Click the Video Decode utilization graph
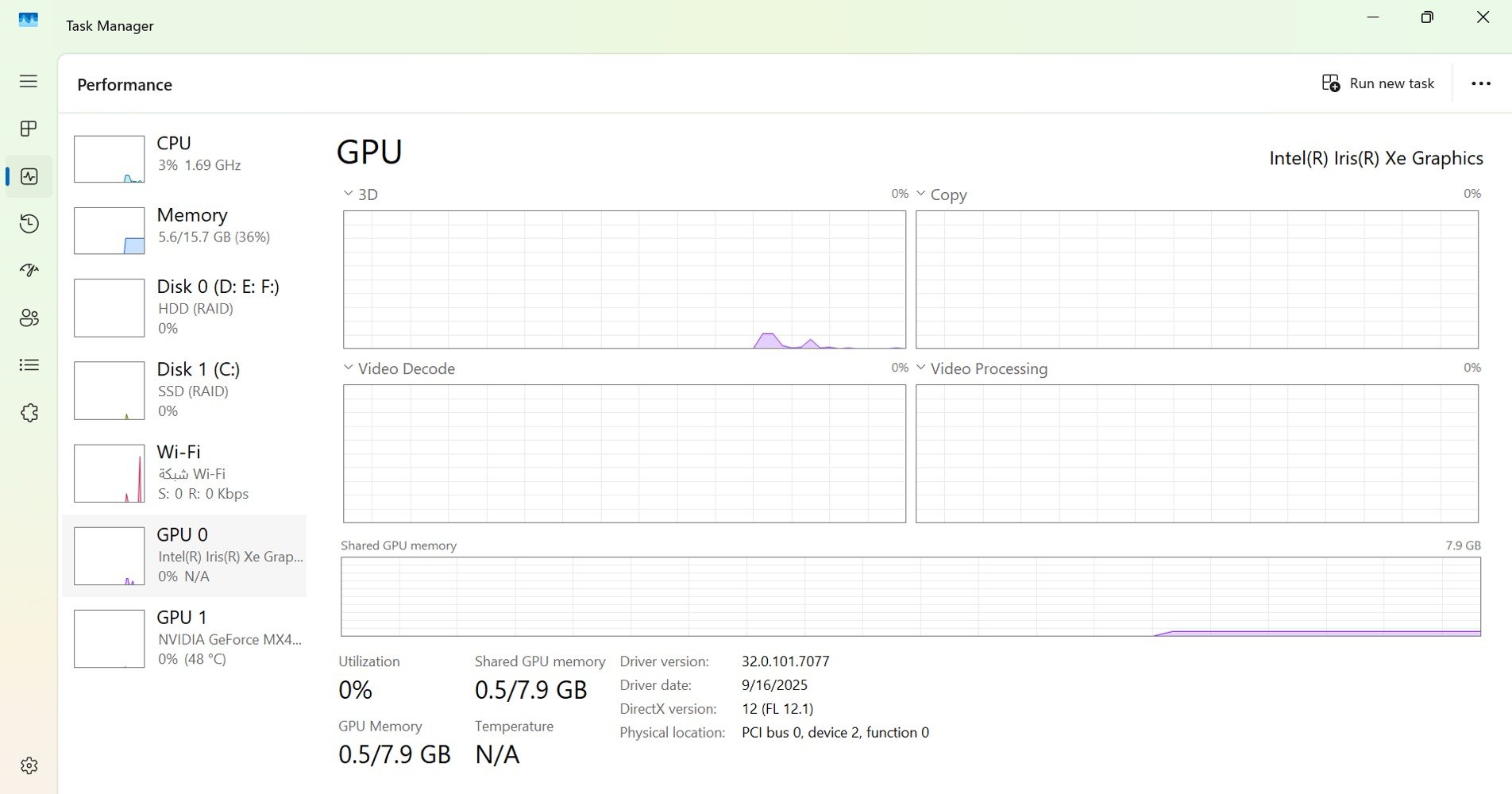 624,453
